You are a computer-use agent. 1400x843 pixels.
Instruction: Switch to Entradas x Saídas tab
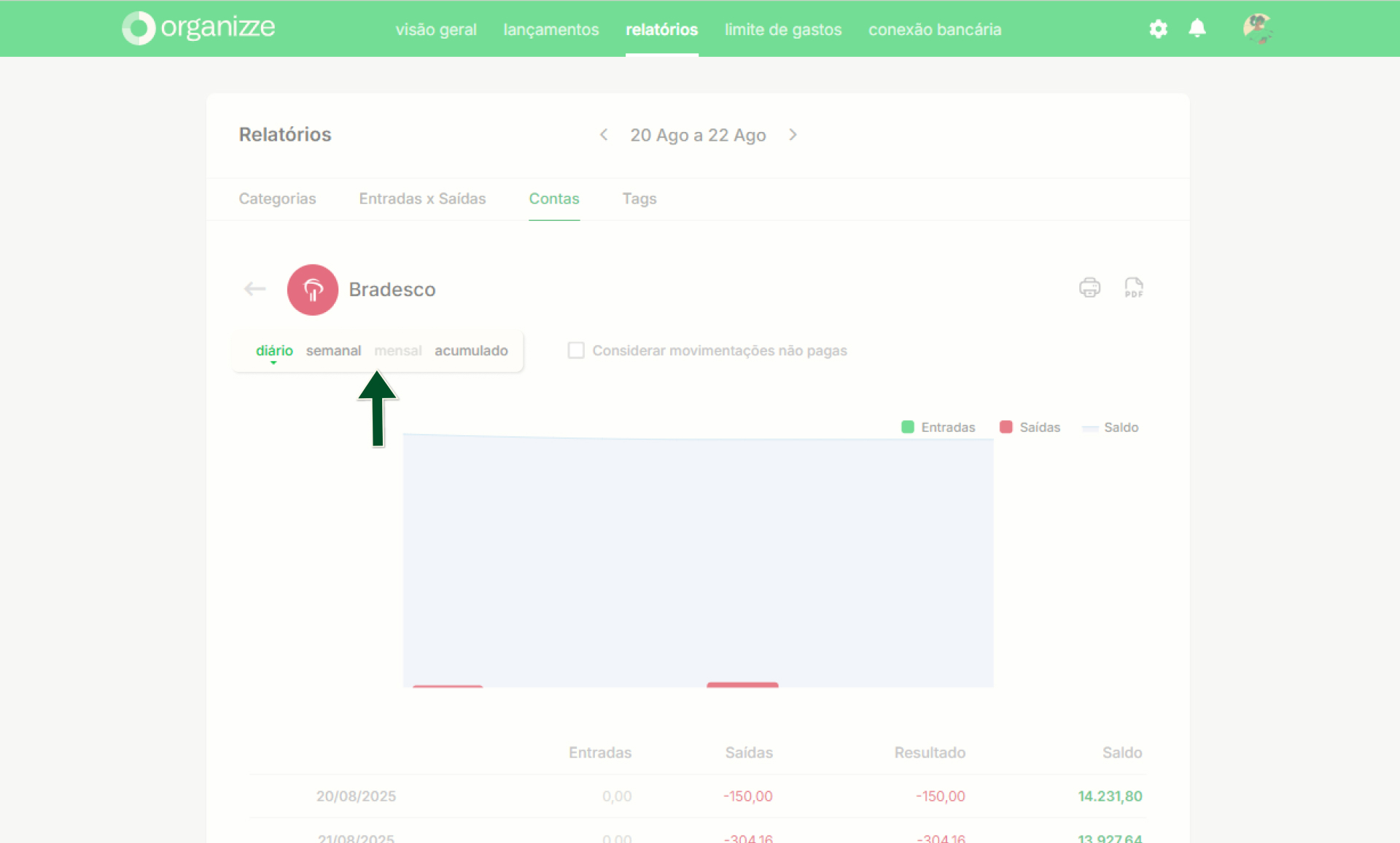[x=422, y=198]
